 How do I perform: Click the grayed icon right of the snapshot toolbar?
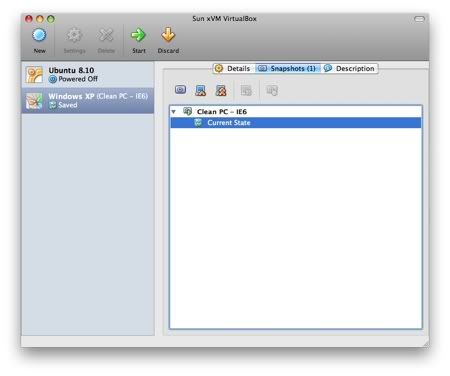point(272,90)
